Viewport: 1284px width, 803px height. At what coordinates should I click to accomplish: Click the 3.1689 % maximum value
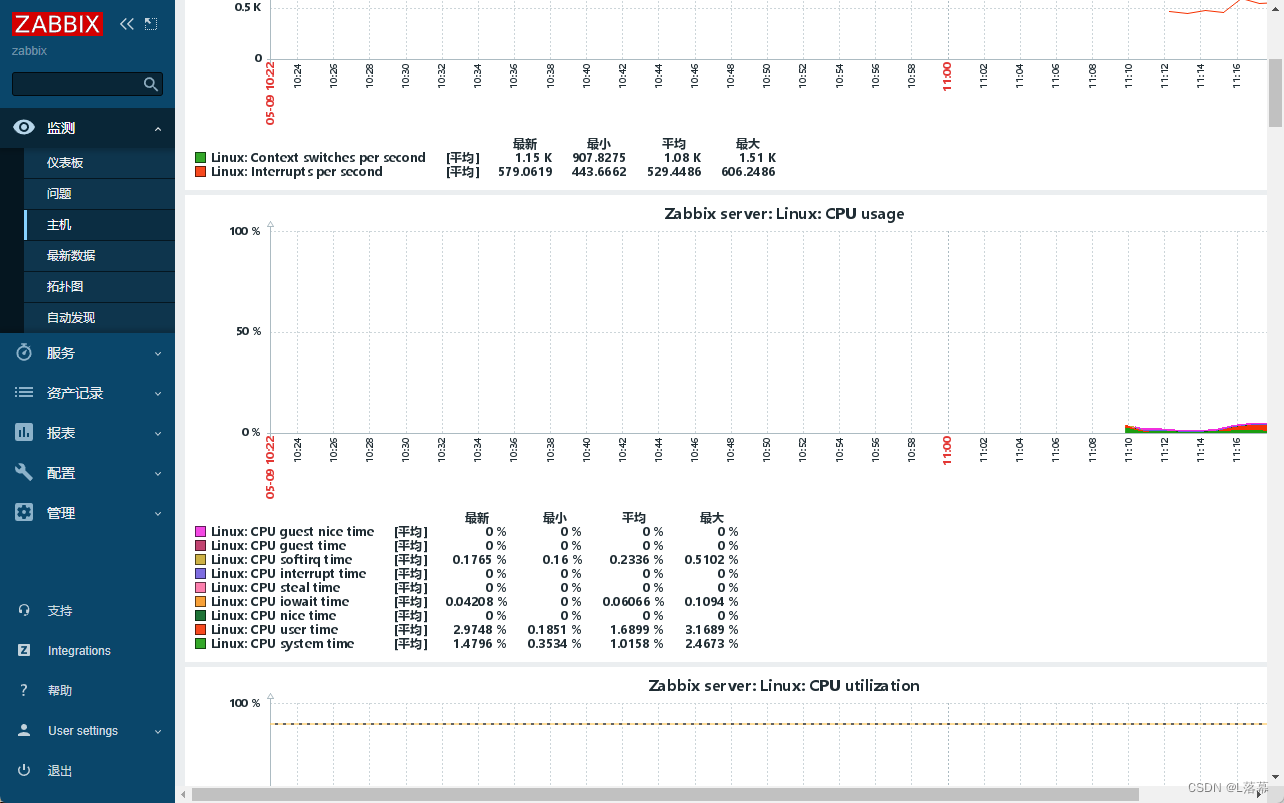pyautogui.click(x=712, y=630)
